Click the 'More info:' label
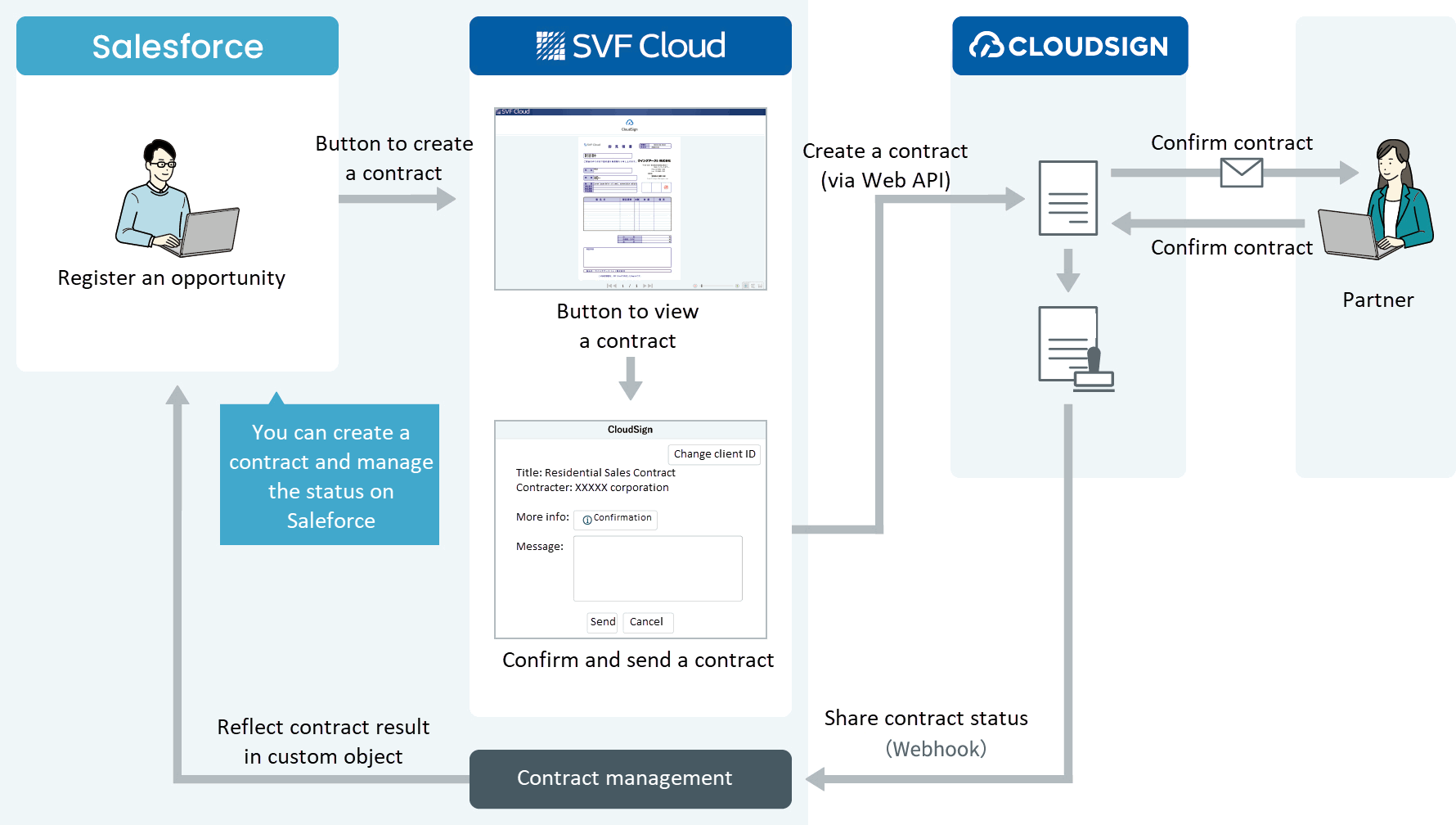The image size is (1456, 825). [542, 517]
